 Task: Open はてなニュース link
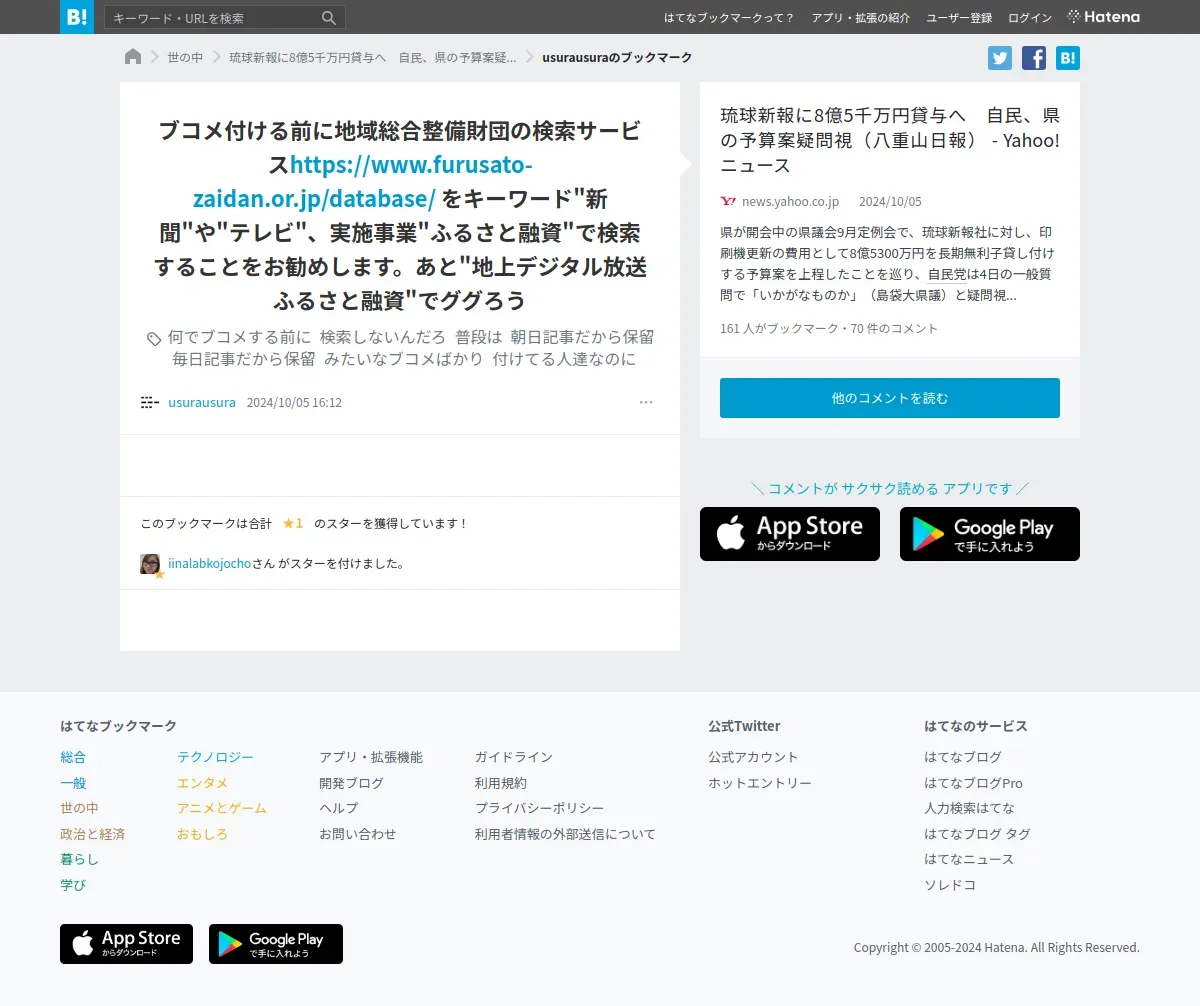969,859
